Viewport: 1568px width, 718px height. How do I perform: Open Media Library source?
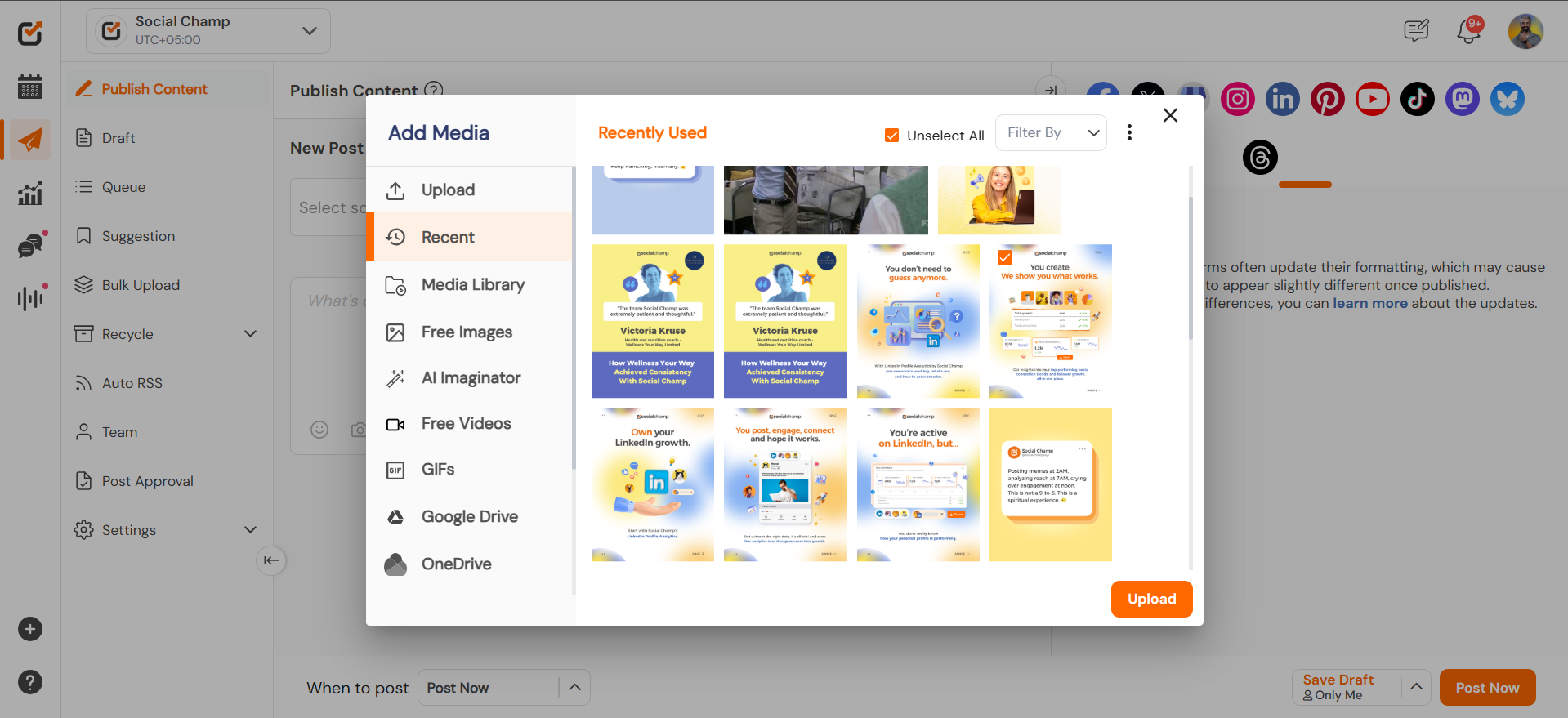click(x=469, y=285)
